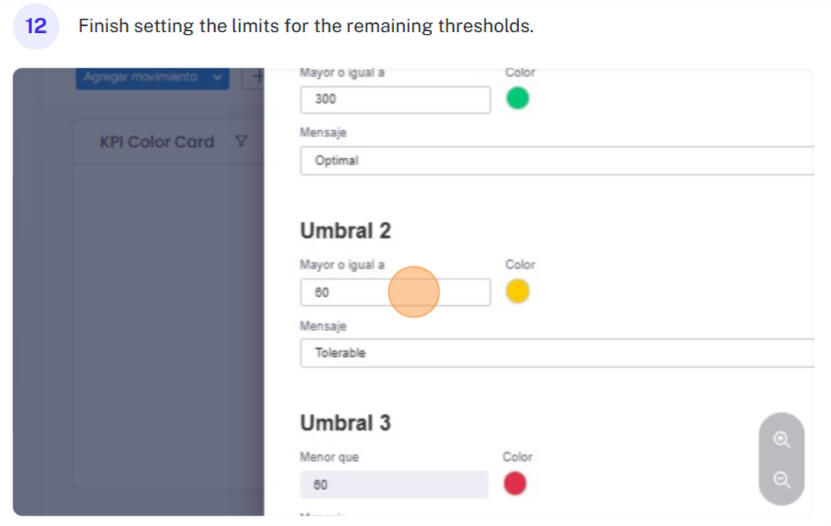Click the zoom out magnifier icon
The image size is (831, 526).
tap(782, 480)
